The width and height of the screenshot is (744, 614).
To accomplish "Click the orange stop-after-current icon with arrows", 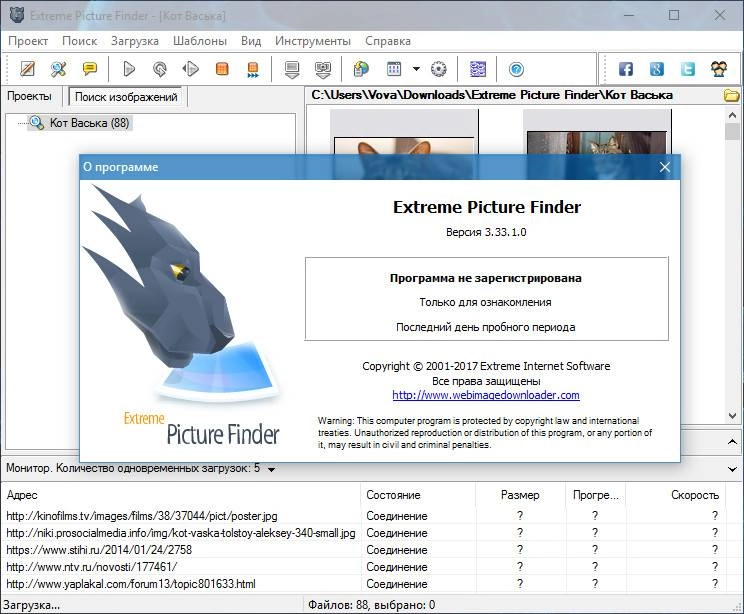I will [253, 69].
